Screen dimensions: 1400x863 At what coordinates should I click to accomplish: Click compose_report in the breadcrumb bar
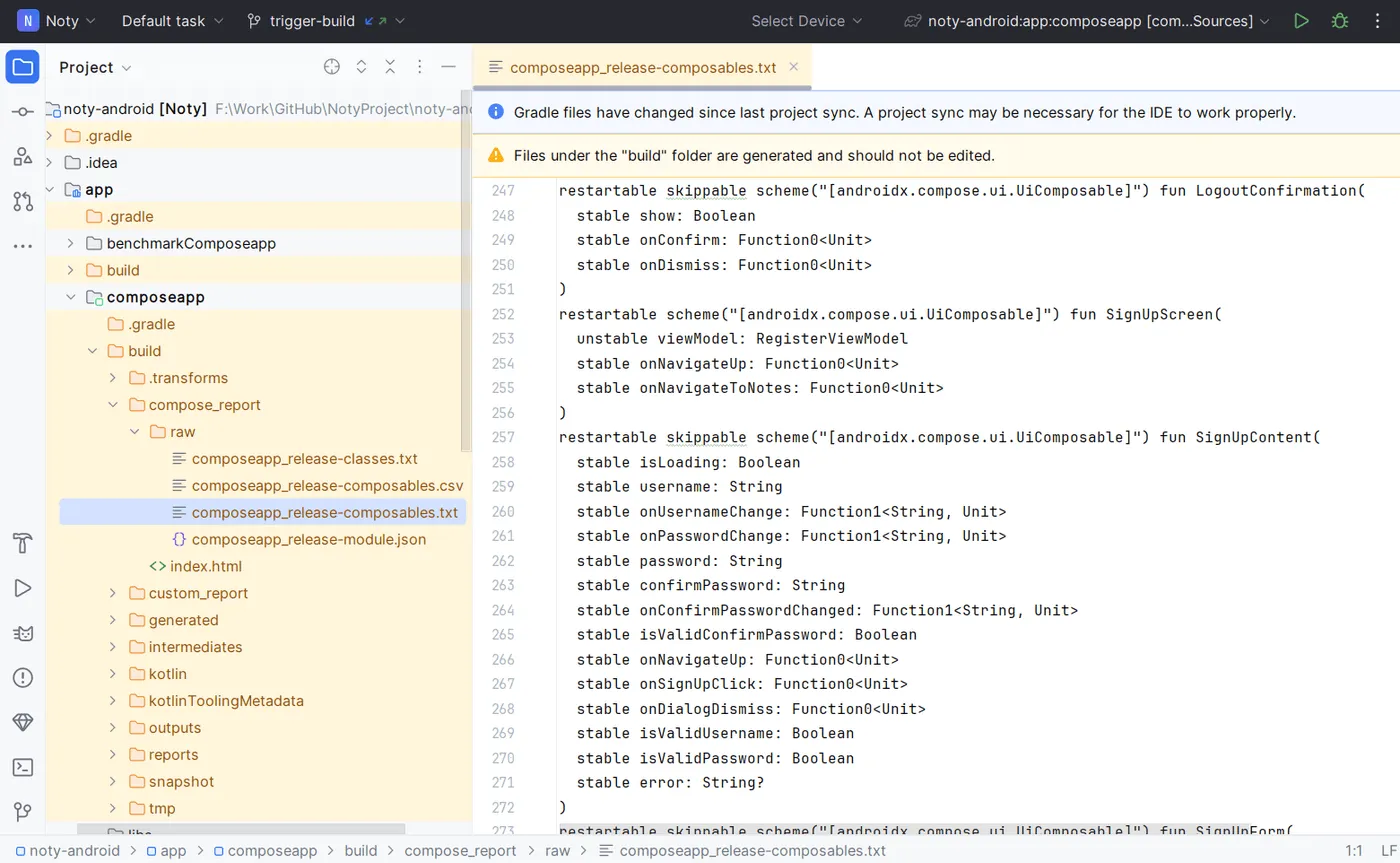point(460,851)
